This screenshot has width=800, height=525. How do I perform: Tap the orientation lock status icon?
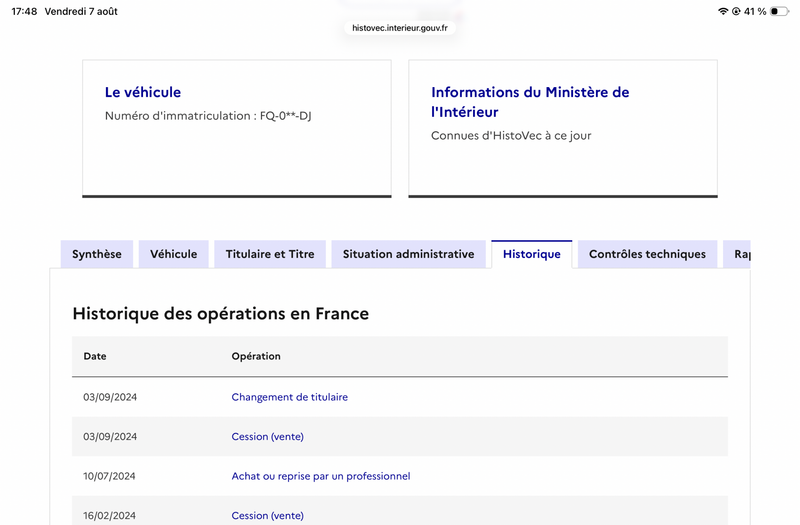(736, 11)
